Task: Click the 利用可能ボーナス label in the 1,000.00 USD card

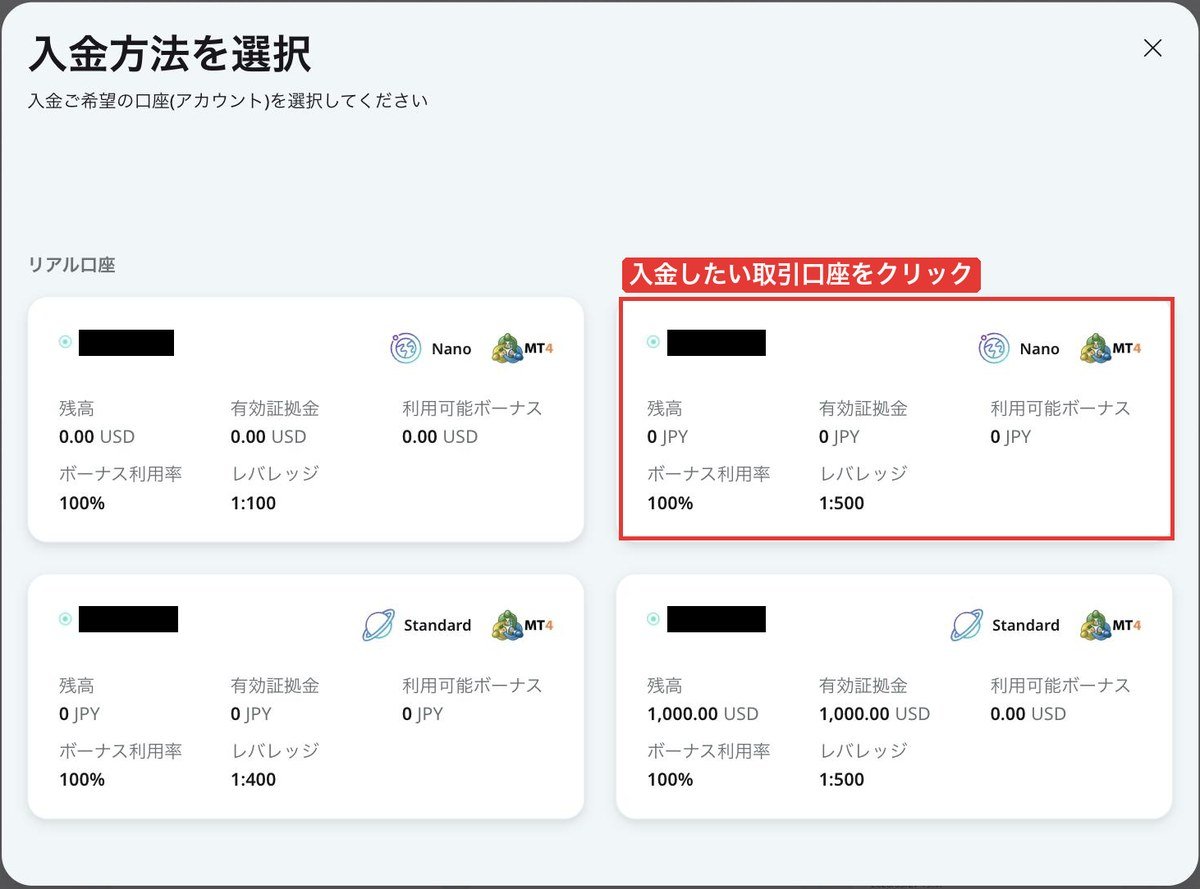Action: click(x=1060, y=685)
